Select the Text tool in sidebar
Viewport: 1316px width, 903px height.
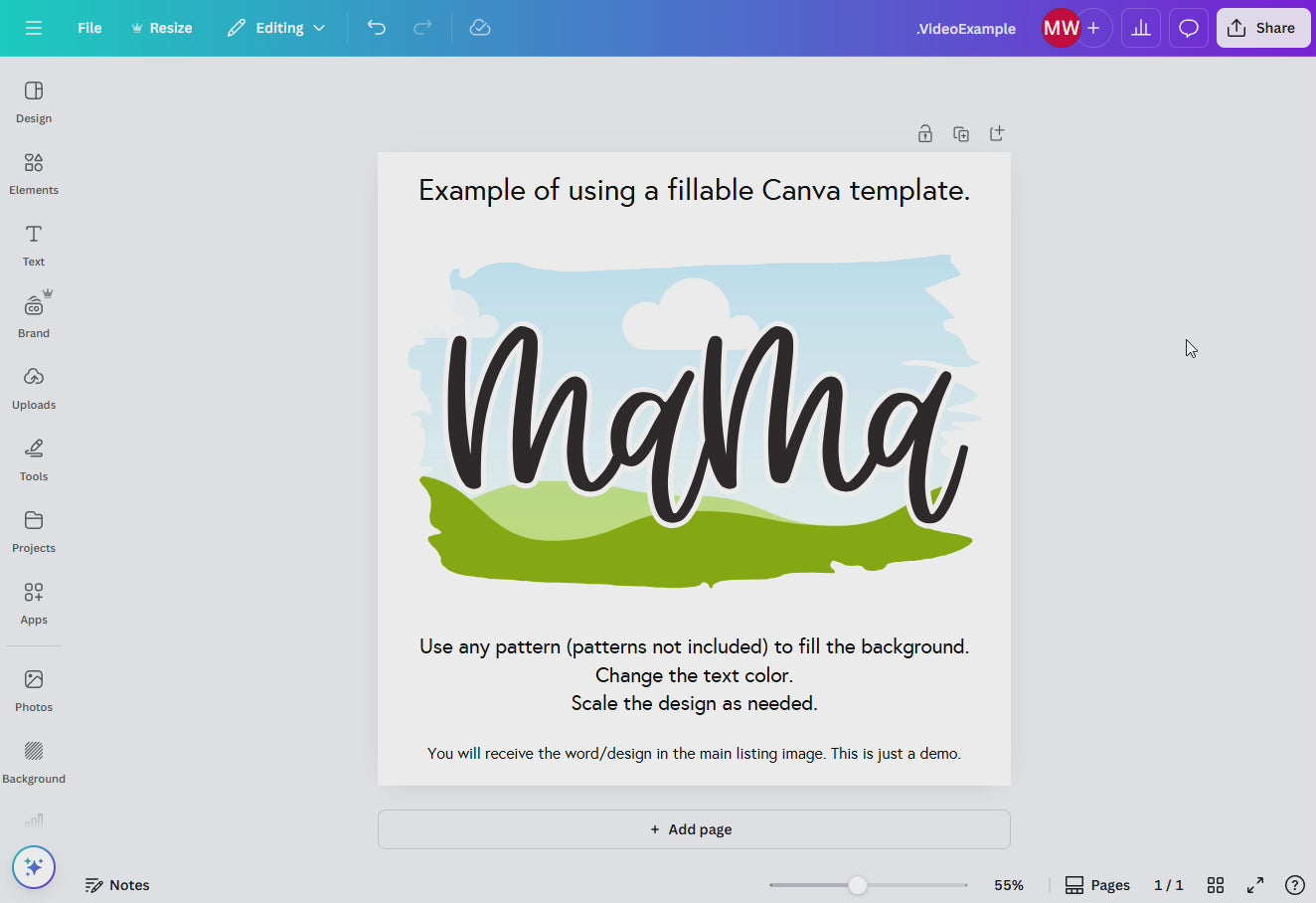[x=34, y=245]
